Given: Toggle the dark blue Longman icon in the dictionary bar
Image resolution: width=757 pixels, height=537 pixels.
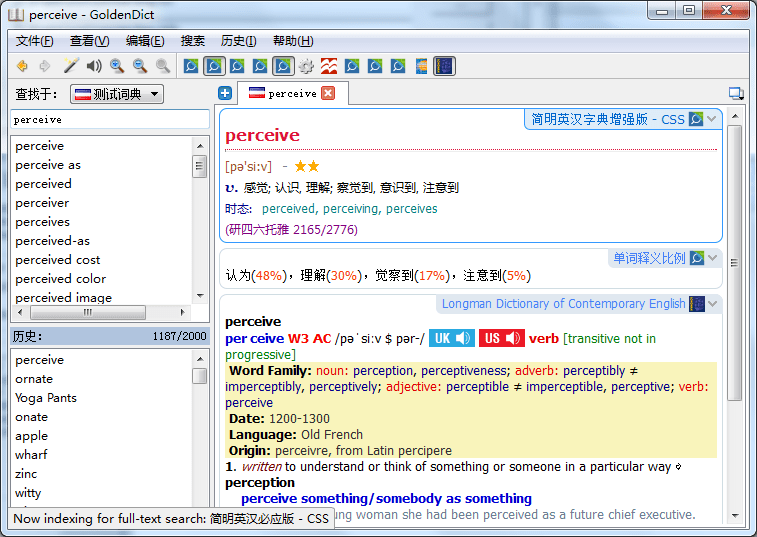Looking at the screenshot, I should click(x=444, y=66).
